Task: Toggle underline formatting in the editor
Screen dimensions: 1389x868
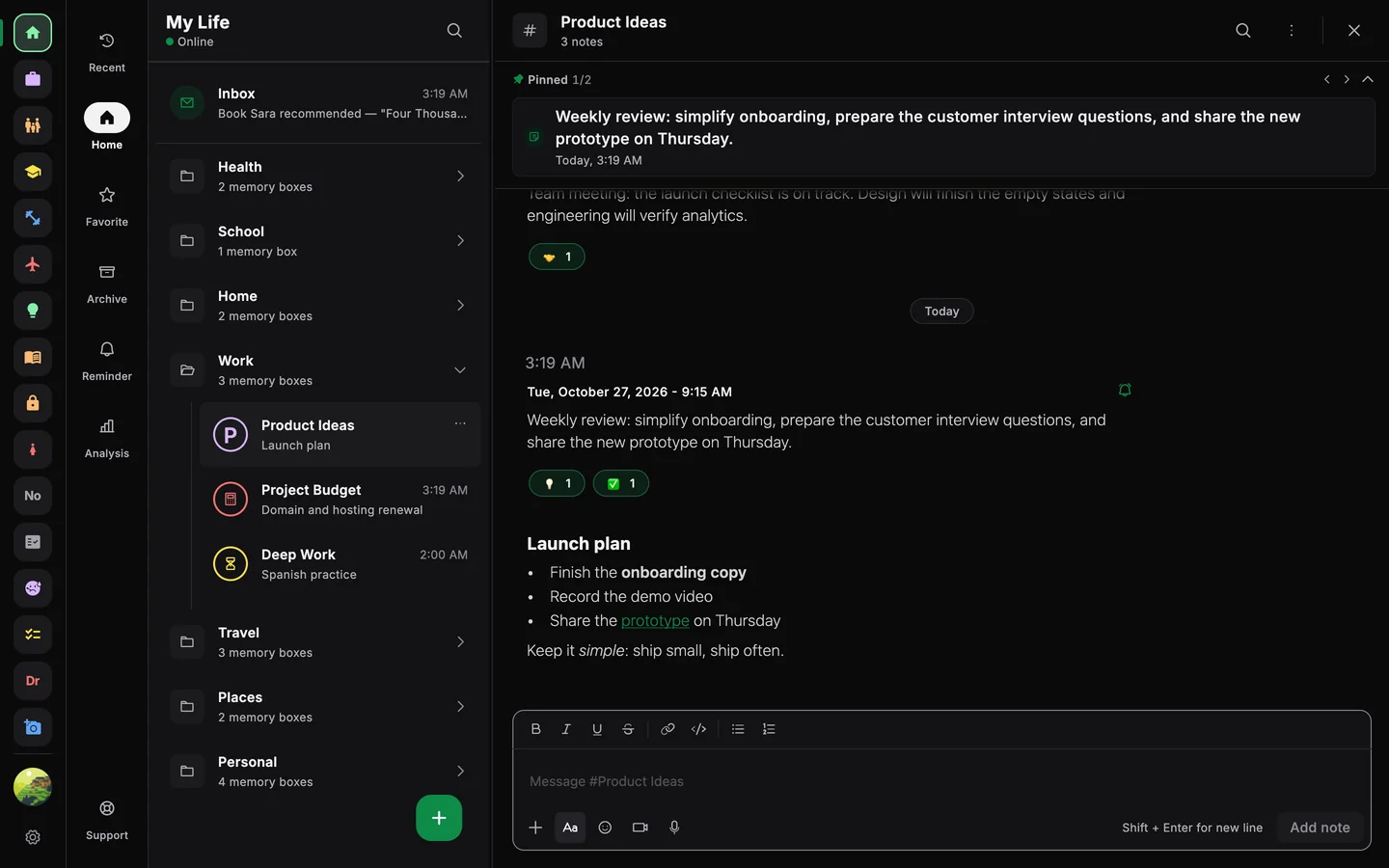Action: pos(597,729)
